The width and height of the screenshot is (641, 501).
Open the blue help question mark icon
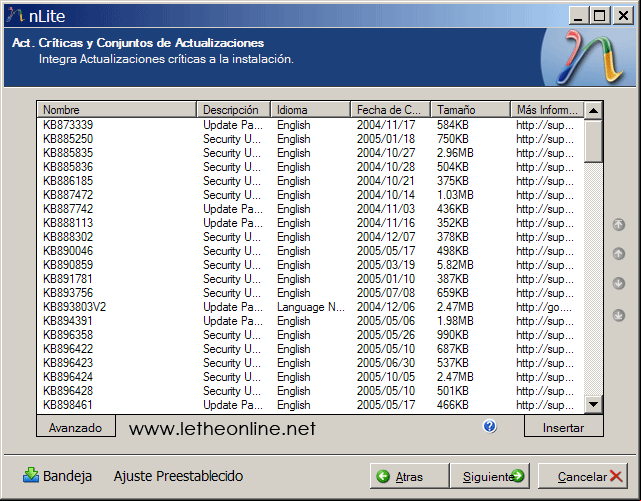click(489, 426)
